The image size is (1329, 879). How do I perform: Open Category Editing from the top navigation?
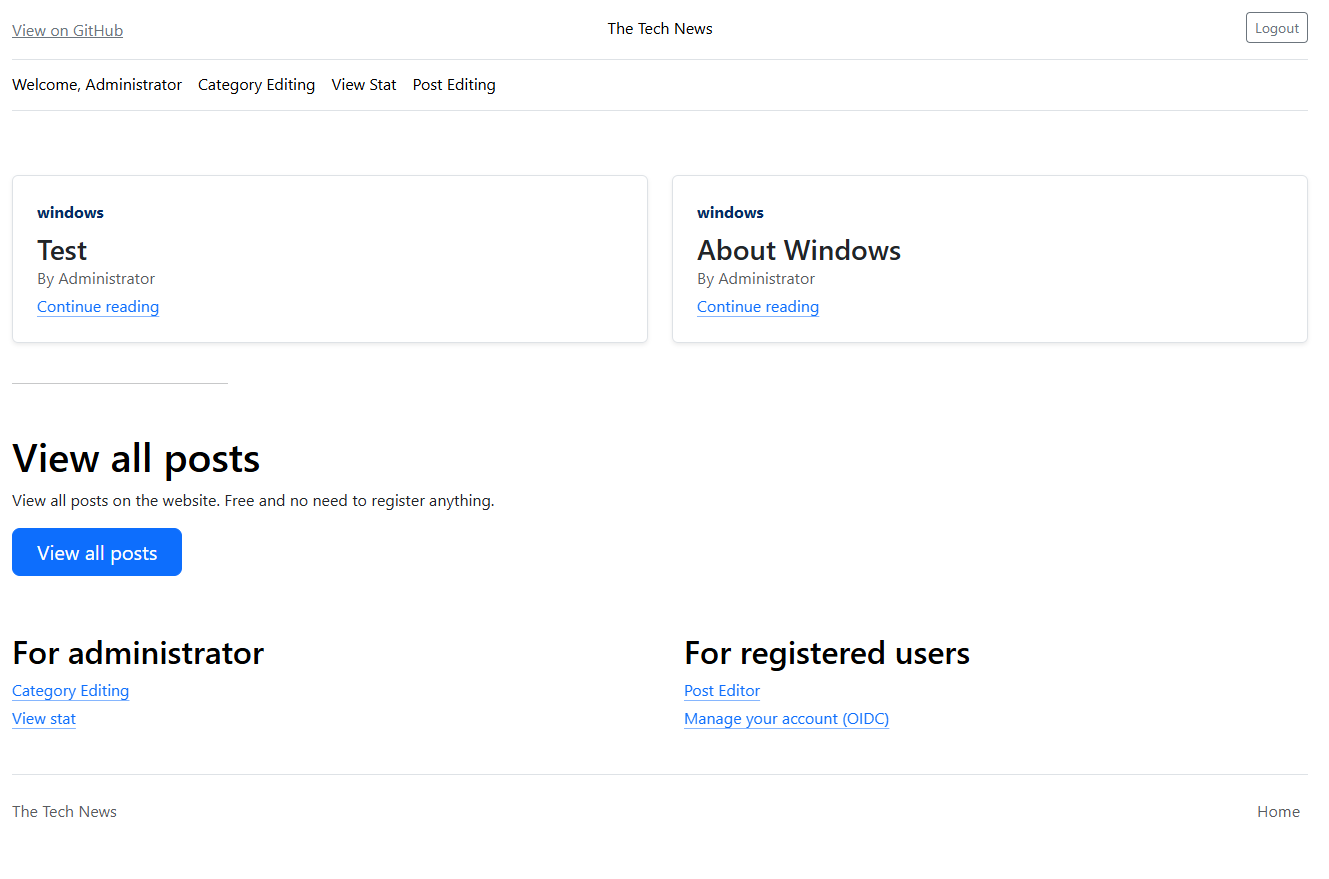pos(256,85)
